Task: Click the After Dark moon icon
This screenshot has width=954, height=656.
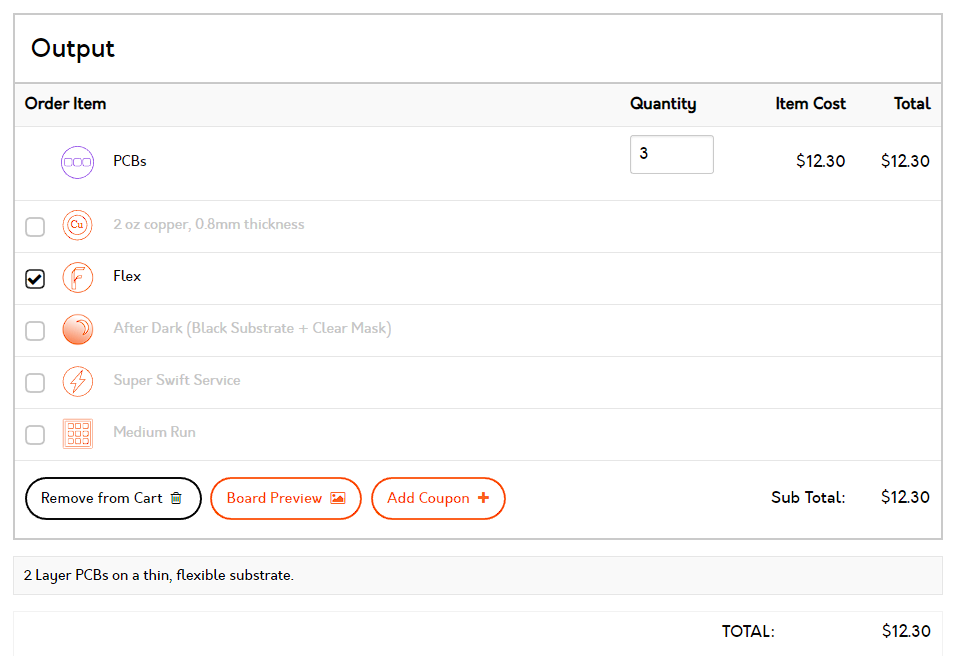Action: [x=77, y=329]
